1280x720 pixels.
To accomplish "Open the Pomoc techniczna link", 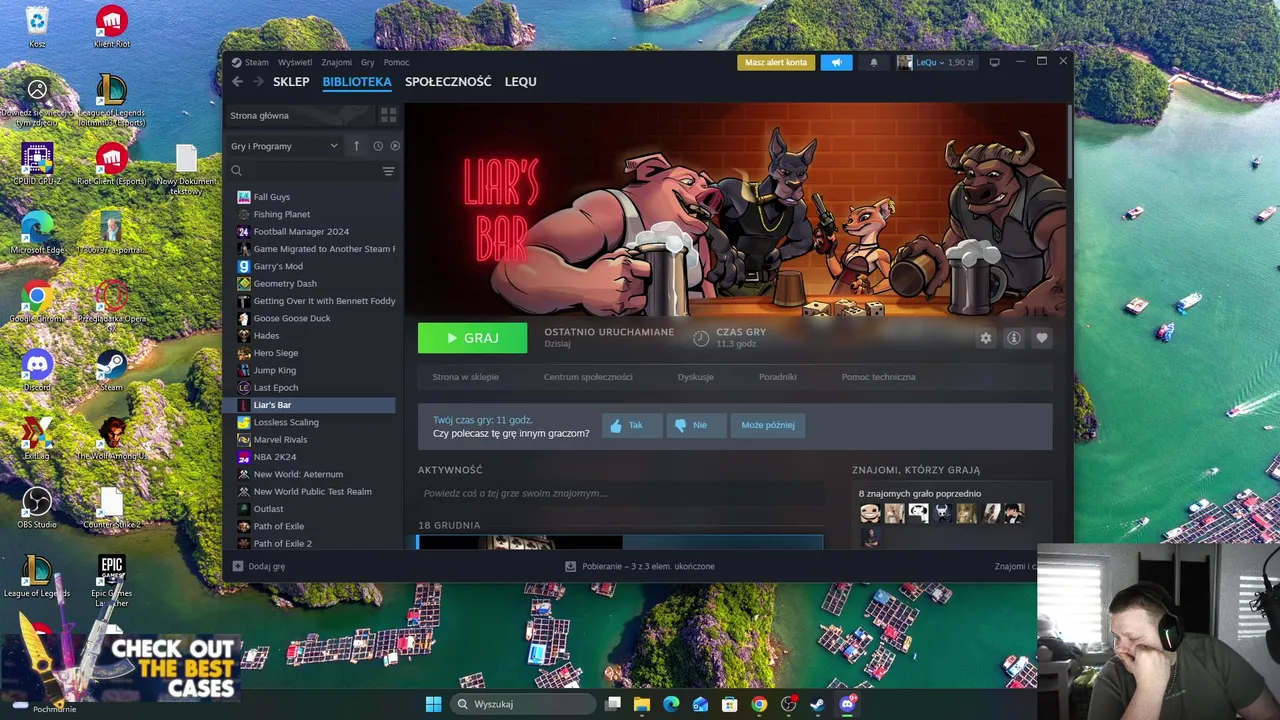I will click(878, 377).
